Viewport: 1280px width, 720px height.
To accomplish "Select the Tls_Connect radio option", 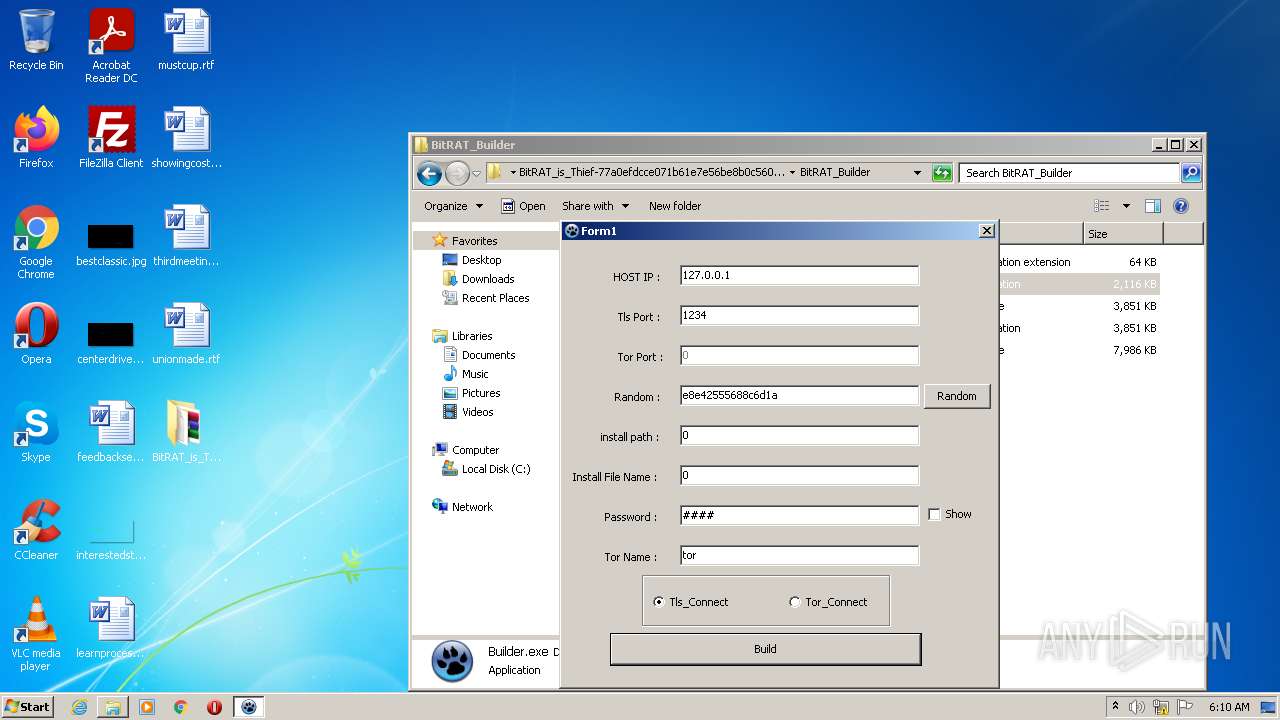I will pyautogui.click(x=658, y=602).
